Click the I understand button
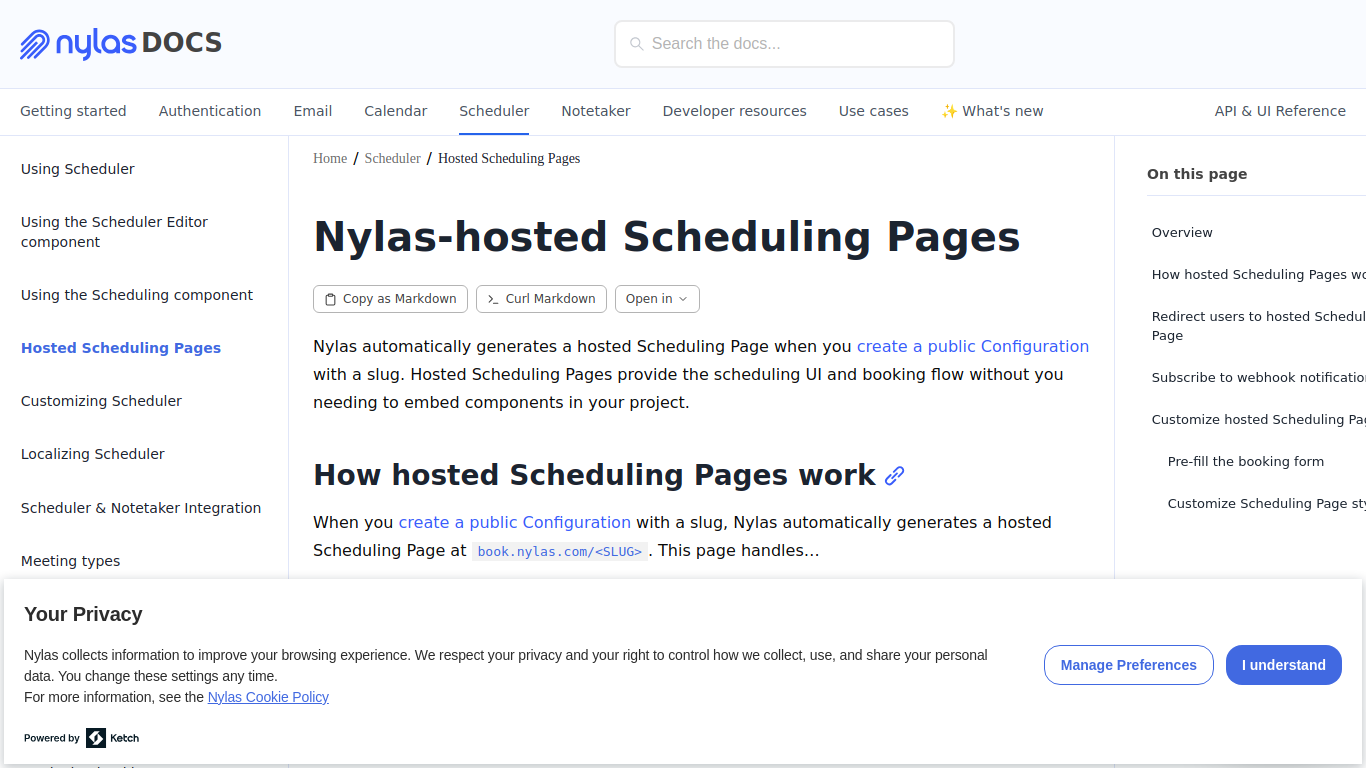 tap(1284, 665)
